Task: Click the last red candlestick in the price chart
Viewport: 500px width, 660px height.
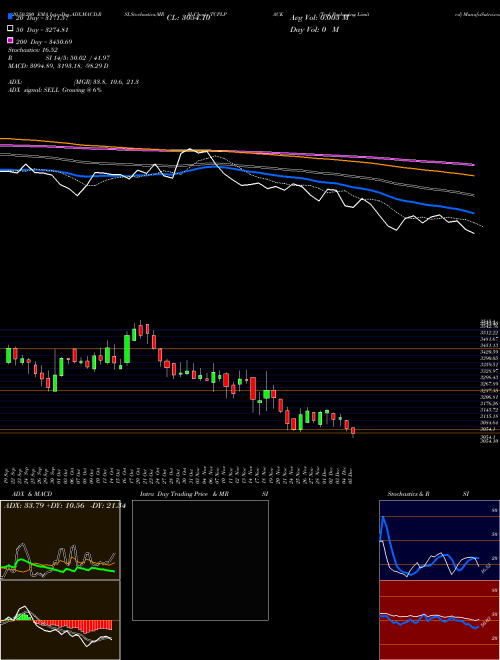Action: pos(353,431)
